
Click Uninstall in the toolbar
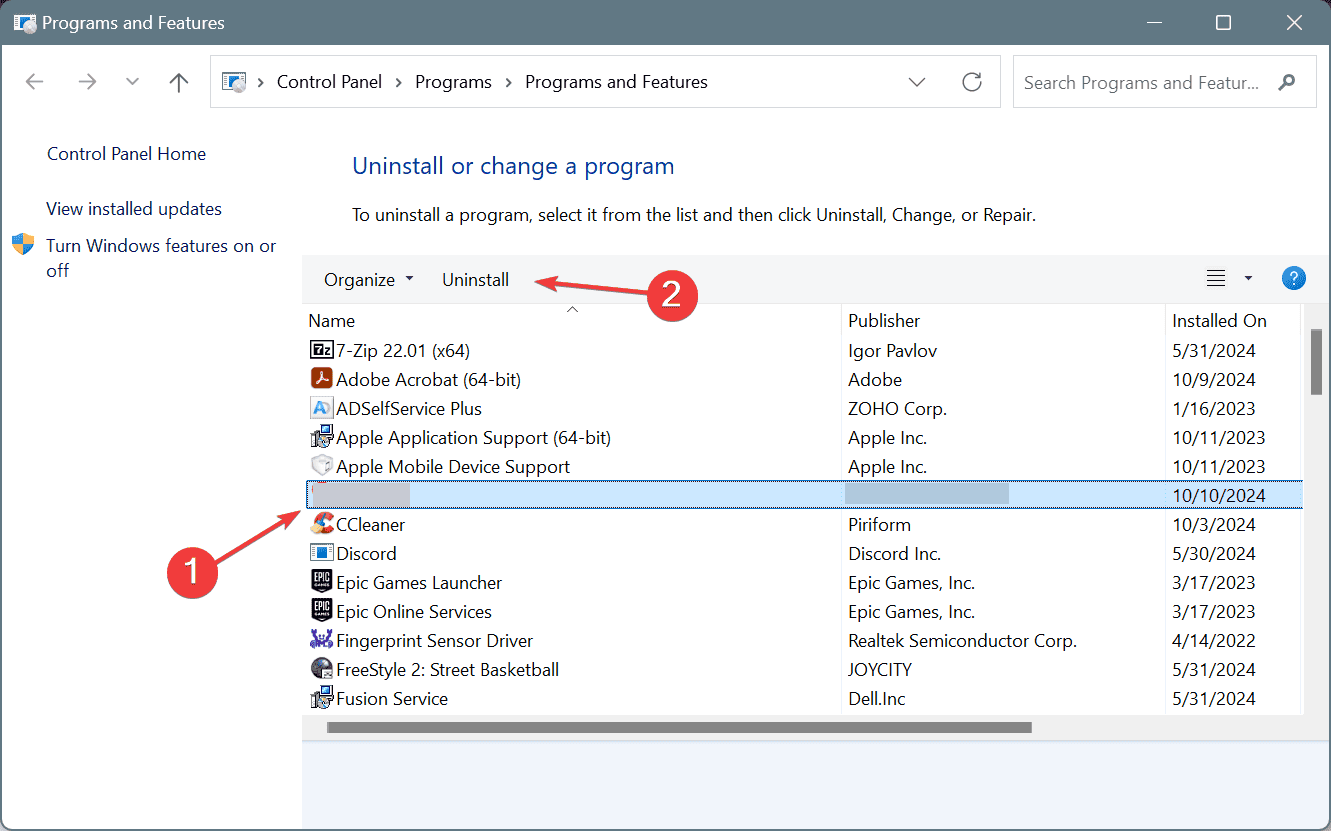475,280
